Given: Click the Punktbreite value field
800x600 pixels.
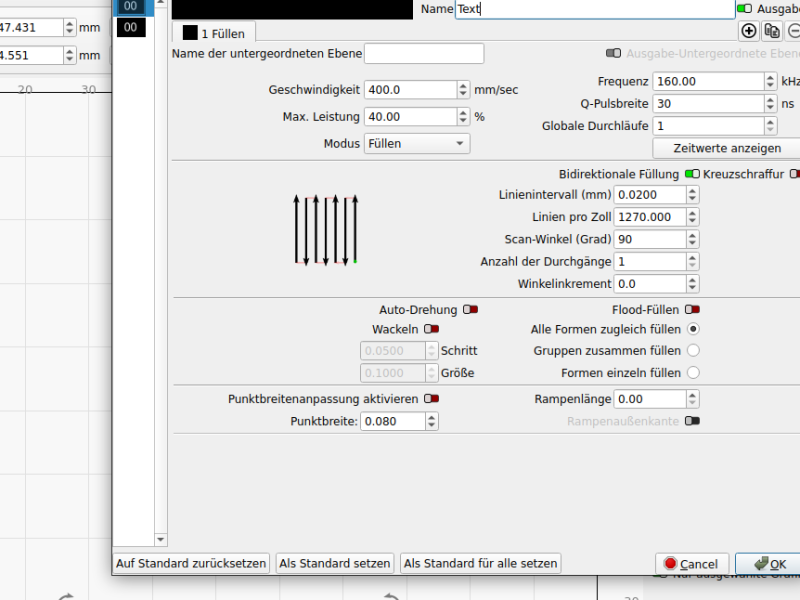Looking at the screenshot, I should pos(393,421).
